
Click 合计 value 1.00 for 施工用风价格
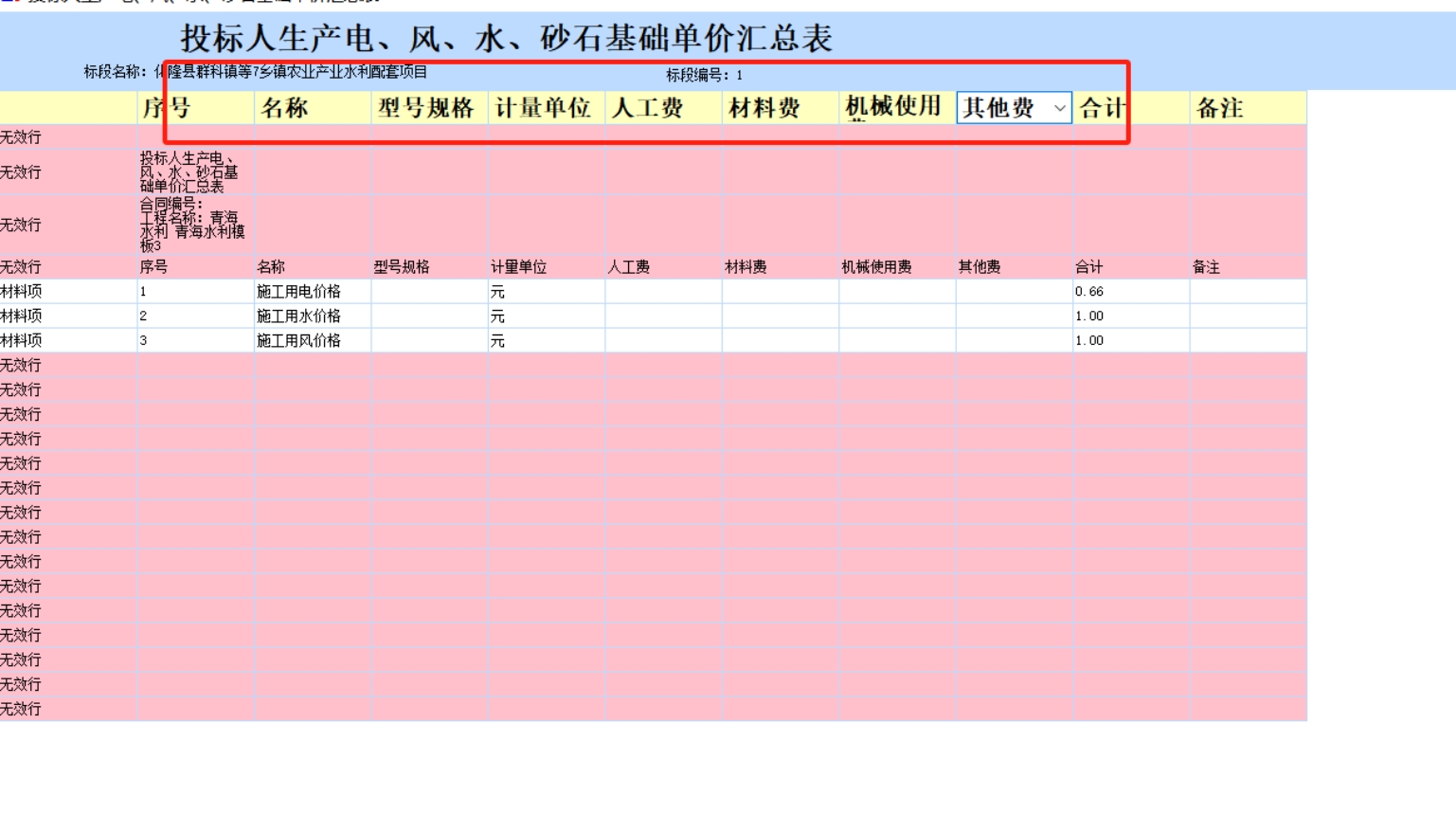point(1129,341)
